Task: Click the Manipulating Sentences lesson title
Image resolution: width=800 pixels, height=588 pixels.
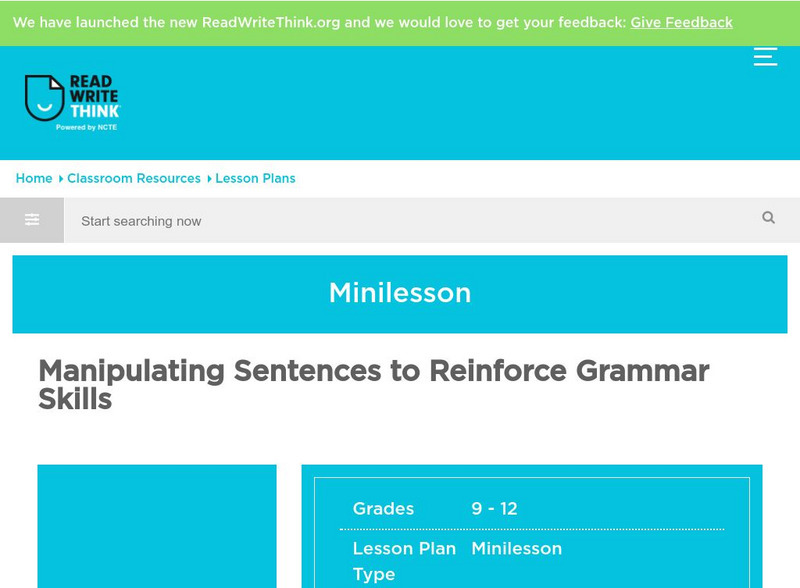Action: click(373, 385)
